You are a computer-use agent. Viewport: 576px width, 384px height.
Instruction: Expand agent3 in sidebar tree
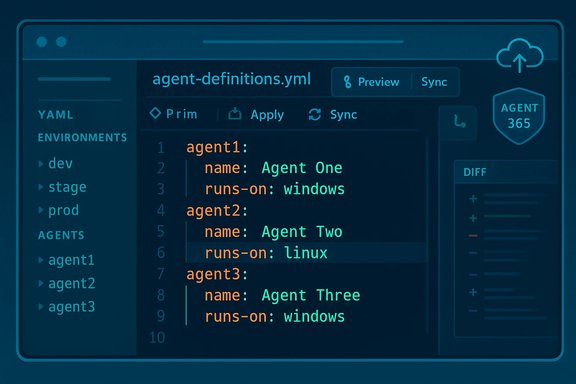pos(41,306)
